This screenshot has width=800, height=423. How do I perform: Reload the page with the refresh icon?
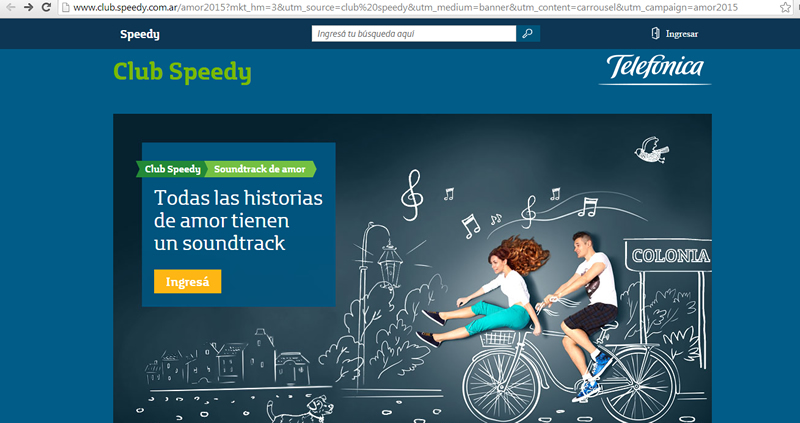46,7
